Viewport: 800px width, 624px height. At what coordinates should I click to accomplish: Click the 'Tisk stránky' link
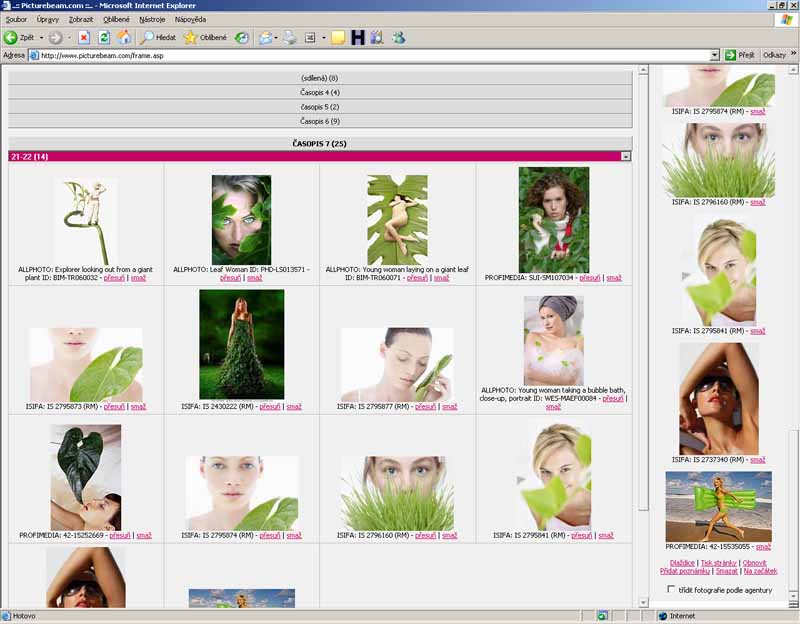719,563
